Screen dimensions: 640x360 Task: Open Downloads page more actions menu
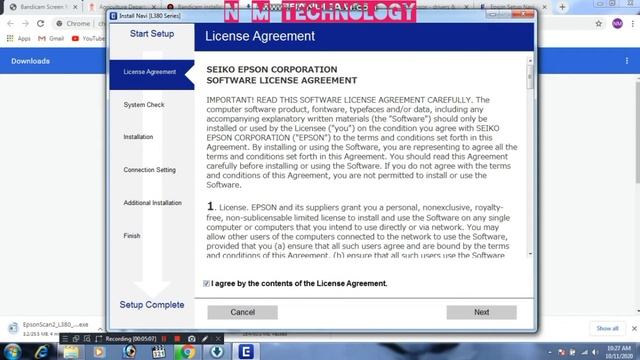pos(627,61)
